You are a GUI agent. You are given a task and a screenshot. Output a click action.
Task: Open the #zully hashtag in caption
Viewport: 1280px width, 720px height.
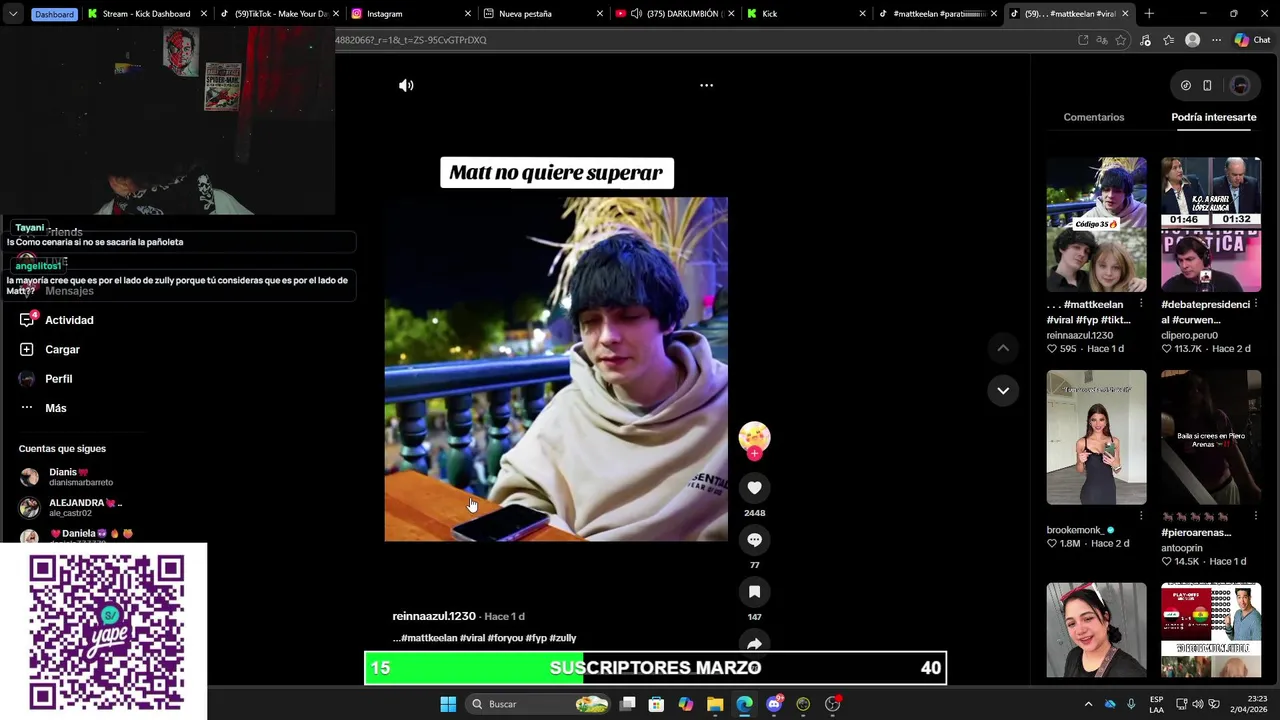(562, 638)
